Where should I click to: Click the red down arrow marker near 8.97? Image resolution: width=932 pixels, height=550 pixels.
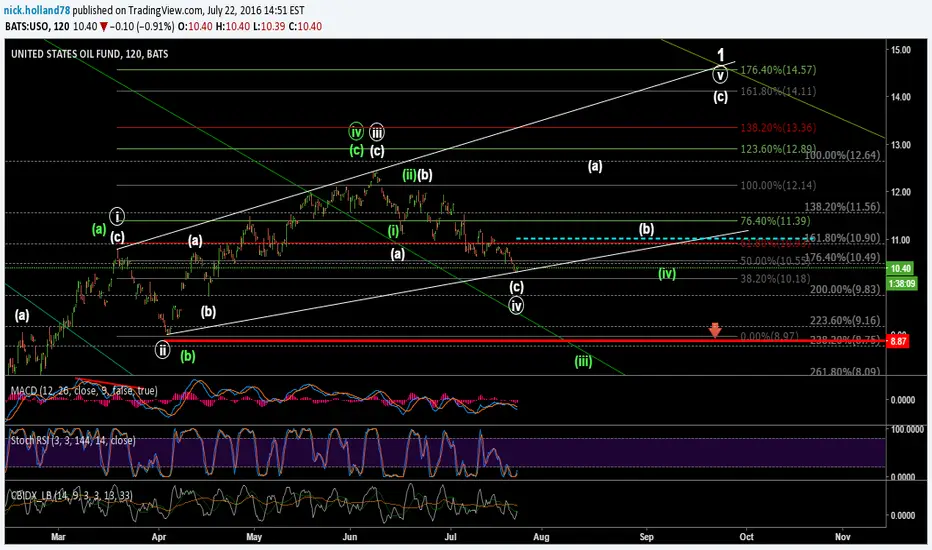[715, 330]
